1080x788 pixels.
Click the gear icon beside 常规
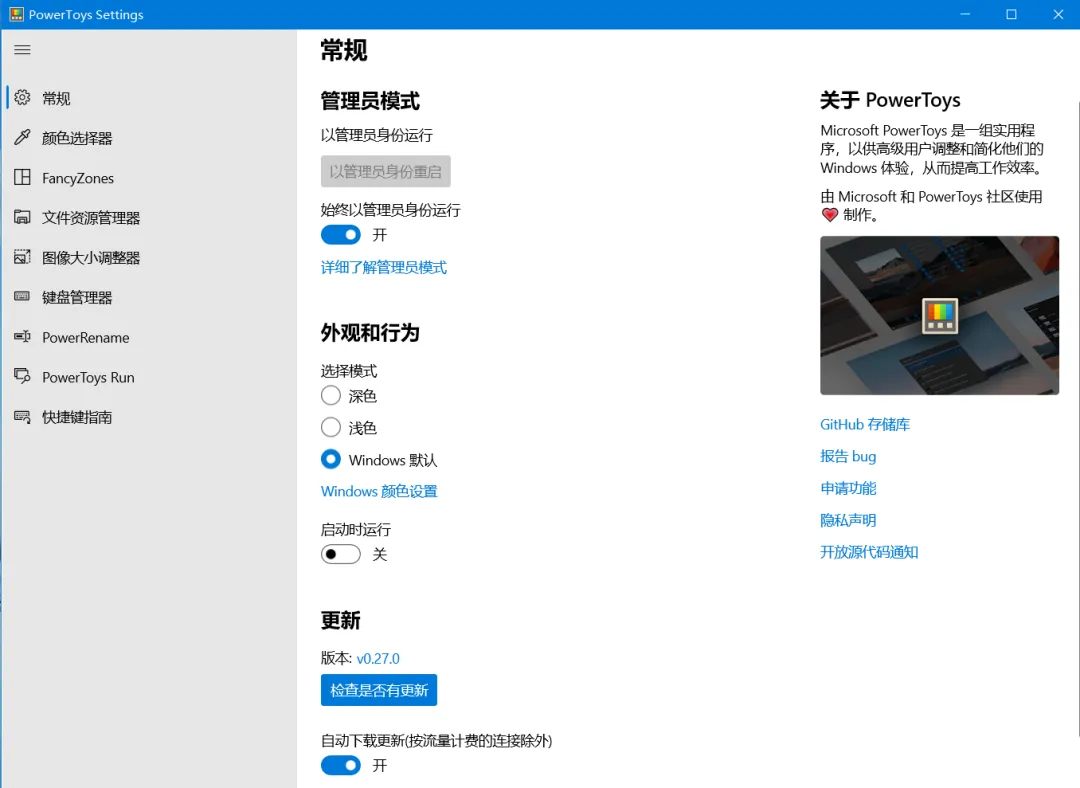(22, 98)
